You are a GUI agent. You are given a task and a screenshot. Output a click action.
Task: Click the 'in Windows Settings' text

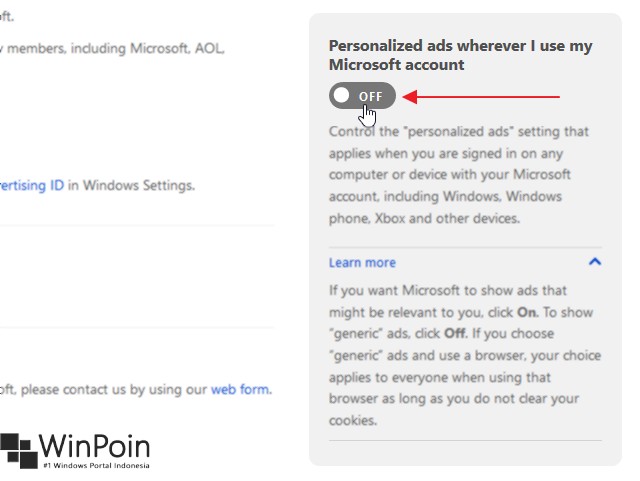click(x=131, y=185)
